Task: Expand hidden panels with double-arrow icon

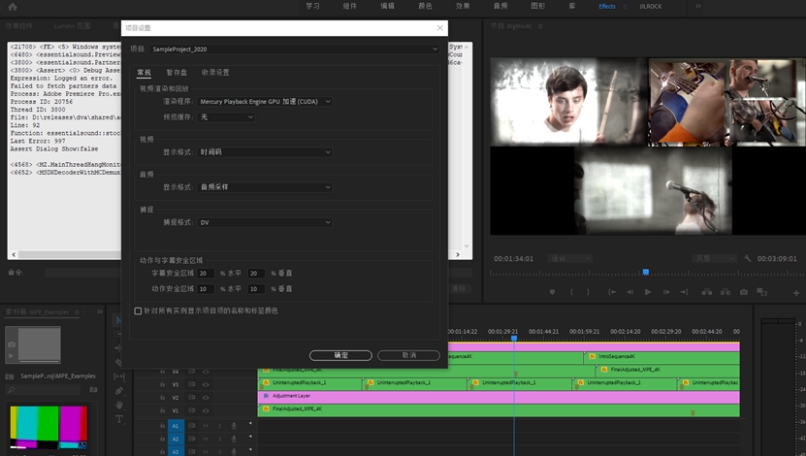Action: point(99,312)
